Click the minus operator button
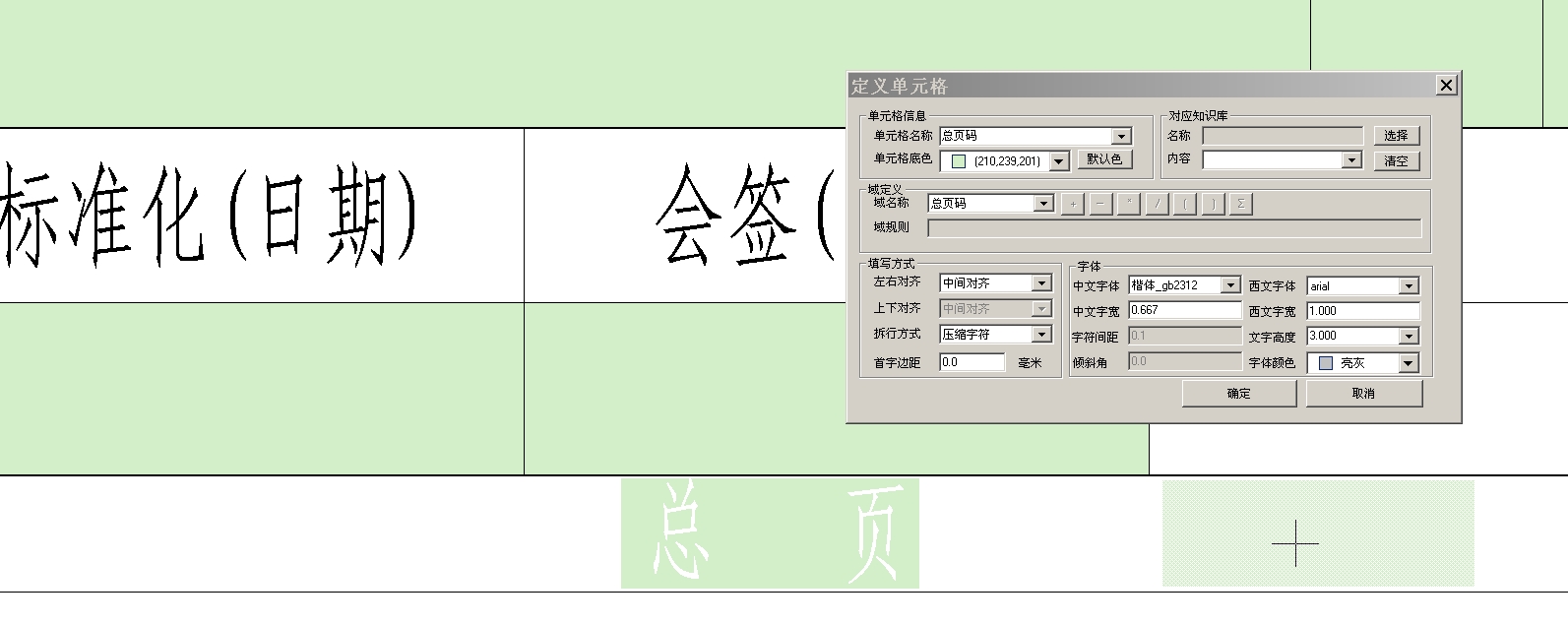Viewport: 1568px width, 625px height. point(1100,204)
